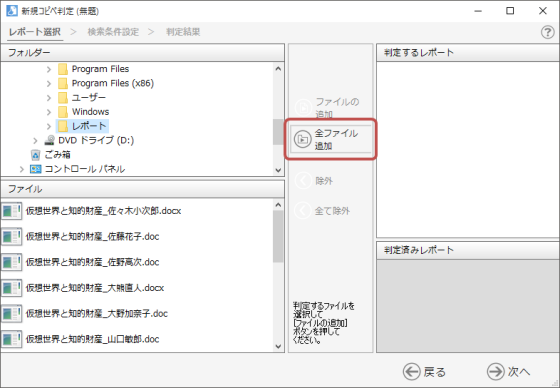The width and height of the screenshot is (560, 388).
Task: Click the ユーザー folder icon
Action: (63, 98)
